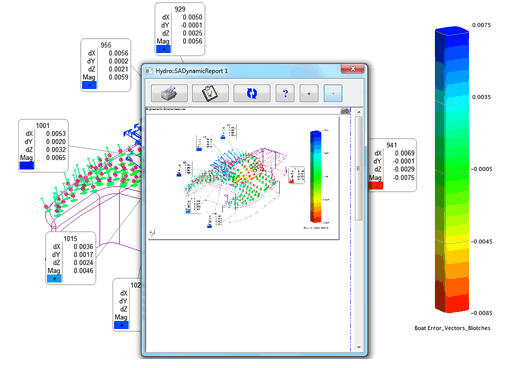
Task: Select the point 1001 callout title
Action: 43,126
